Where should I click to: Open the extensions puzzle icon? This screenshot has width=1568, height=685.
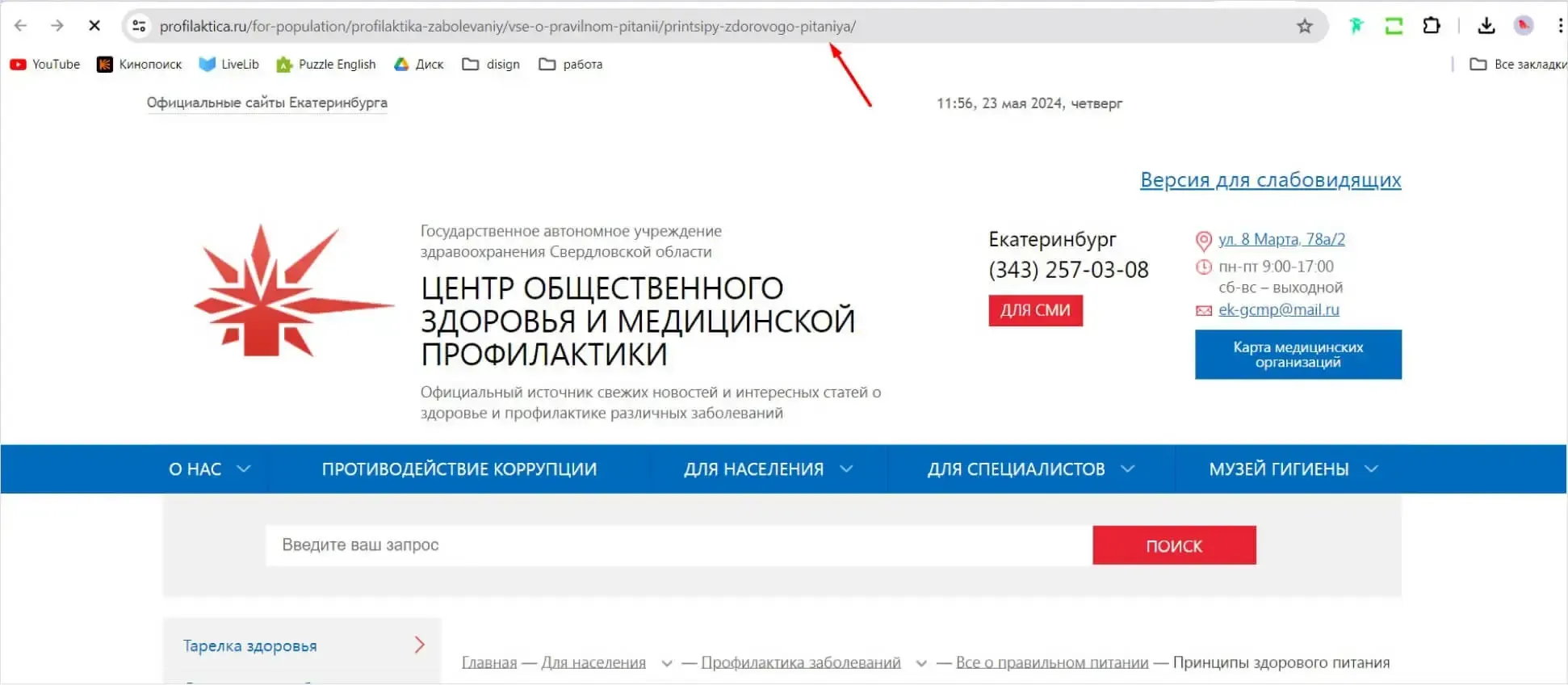[x=1432, y=26]
